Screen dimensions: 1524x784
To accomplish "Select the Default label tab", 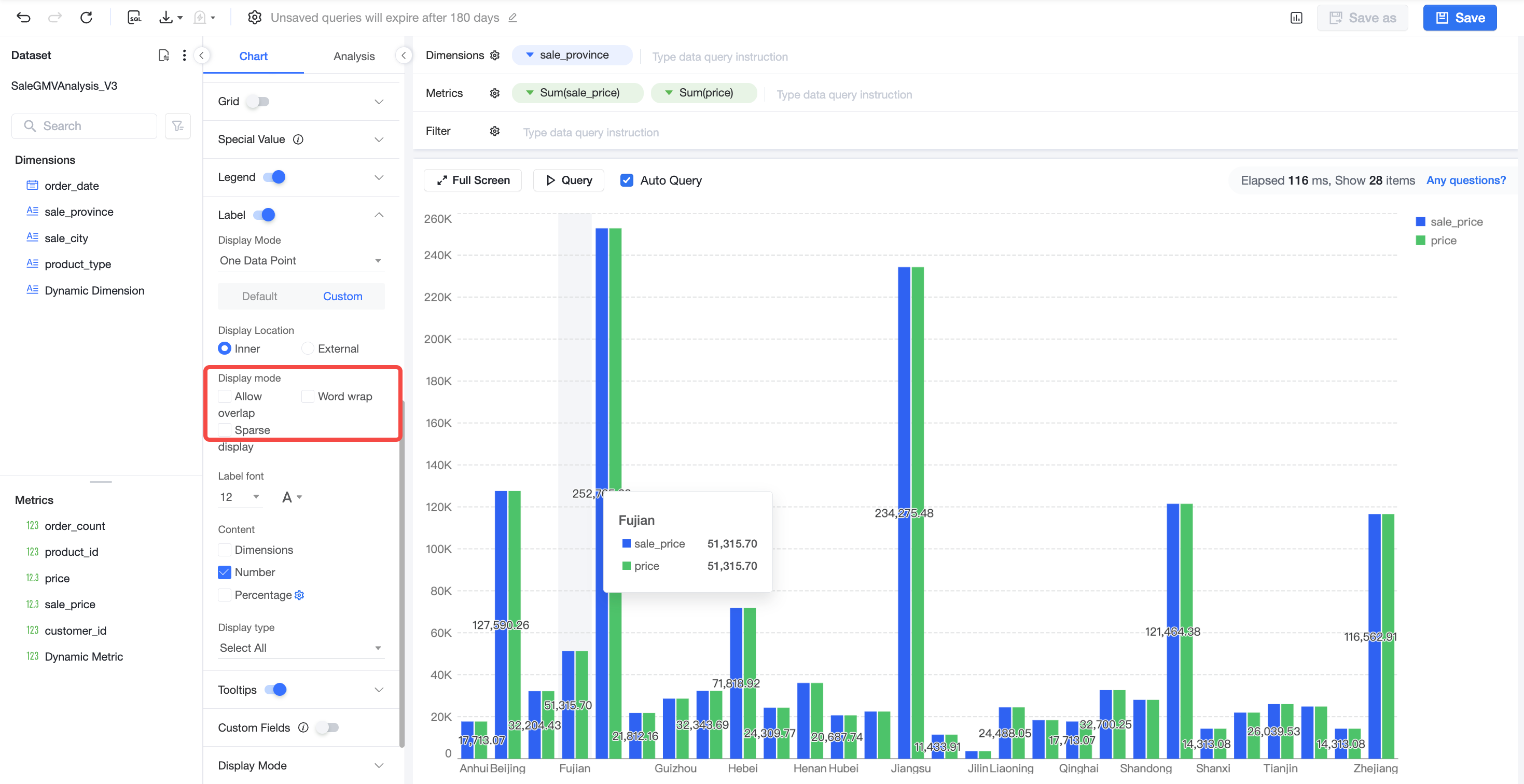I will point(259,297).
